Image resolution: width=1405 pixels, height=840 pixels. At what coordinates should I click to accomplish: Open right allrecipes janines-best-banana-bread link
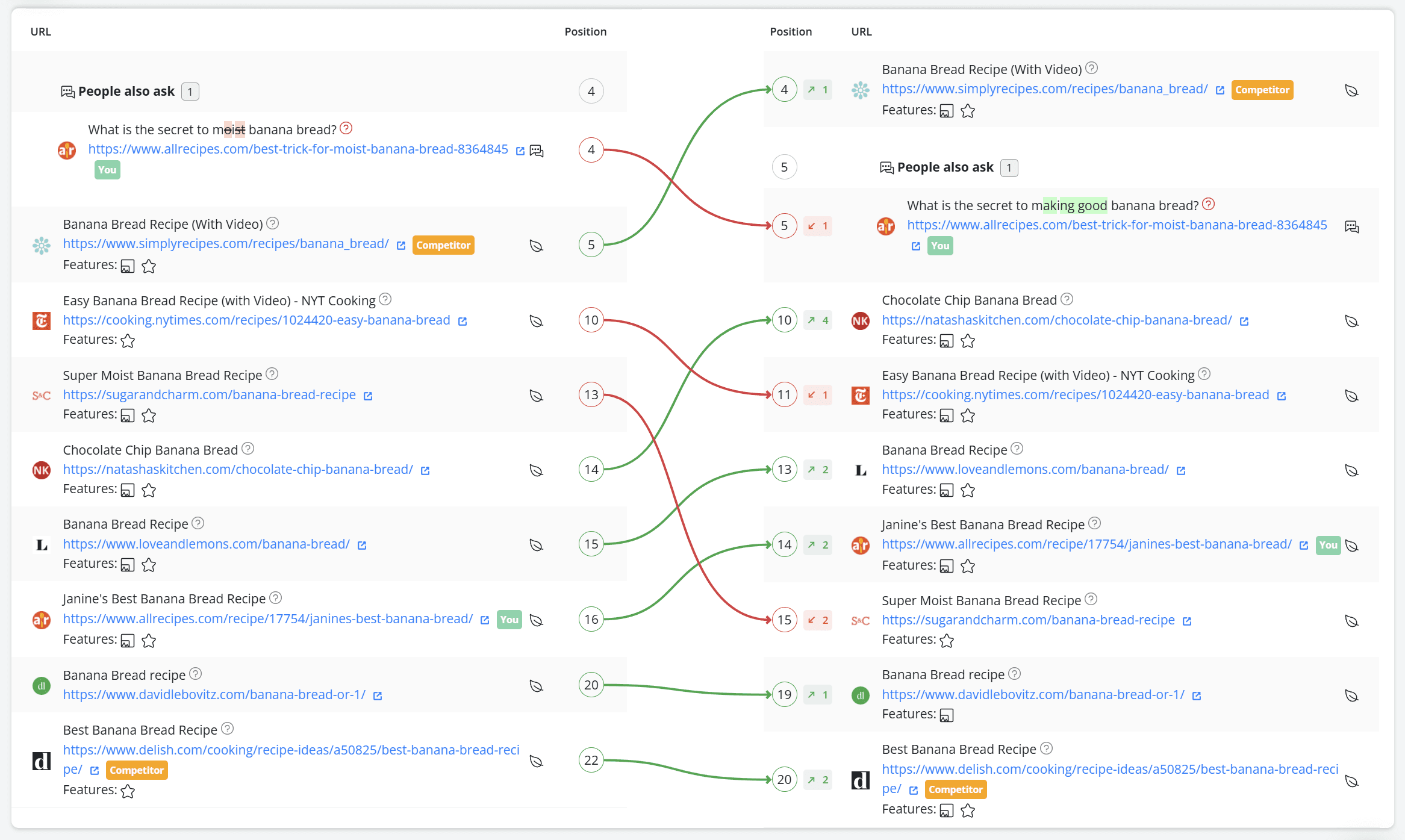[1087, 544]
